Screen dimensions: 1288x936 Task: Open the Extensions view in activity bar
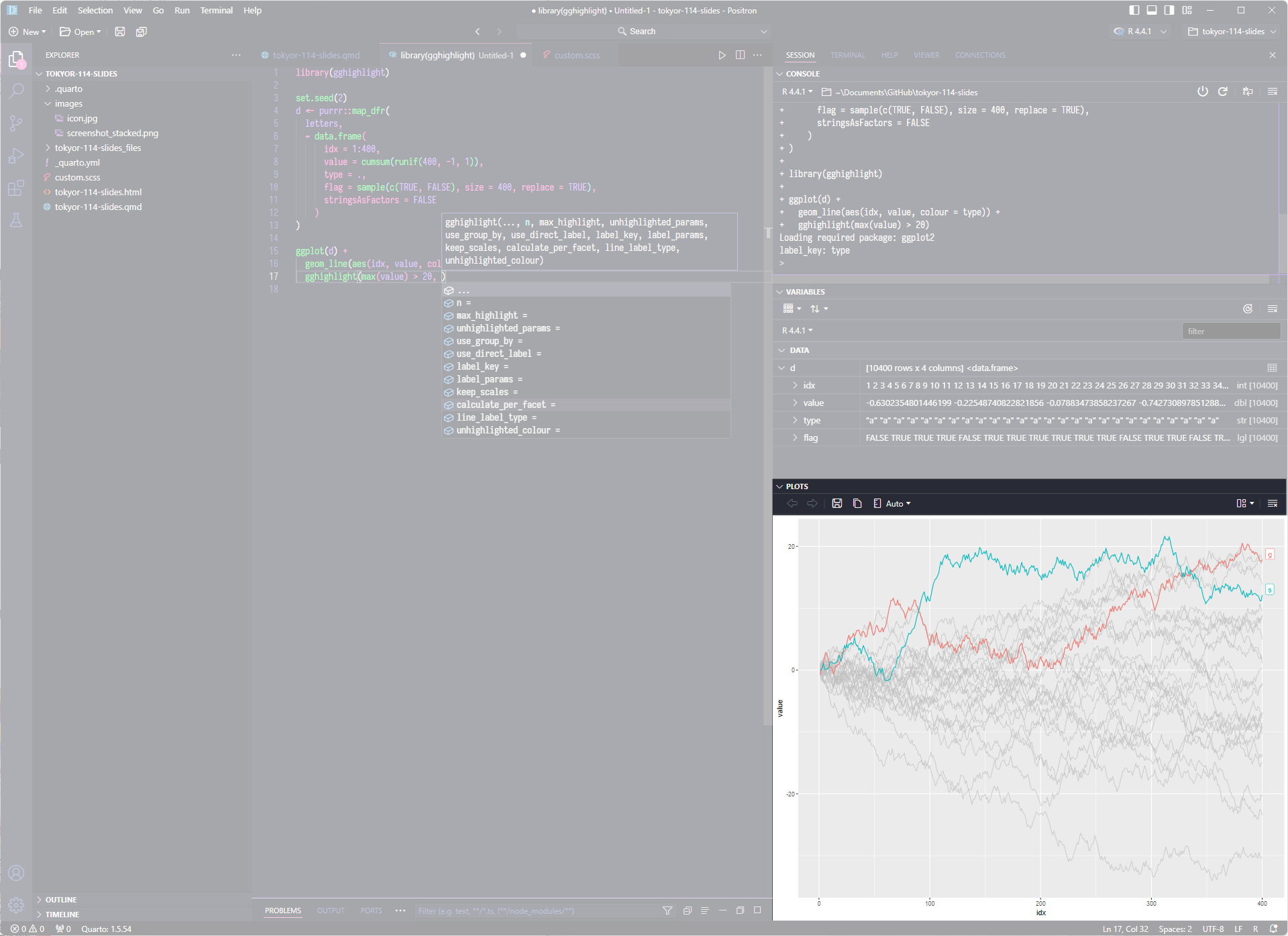pos(16,188)
